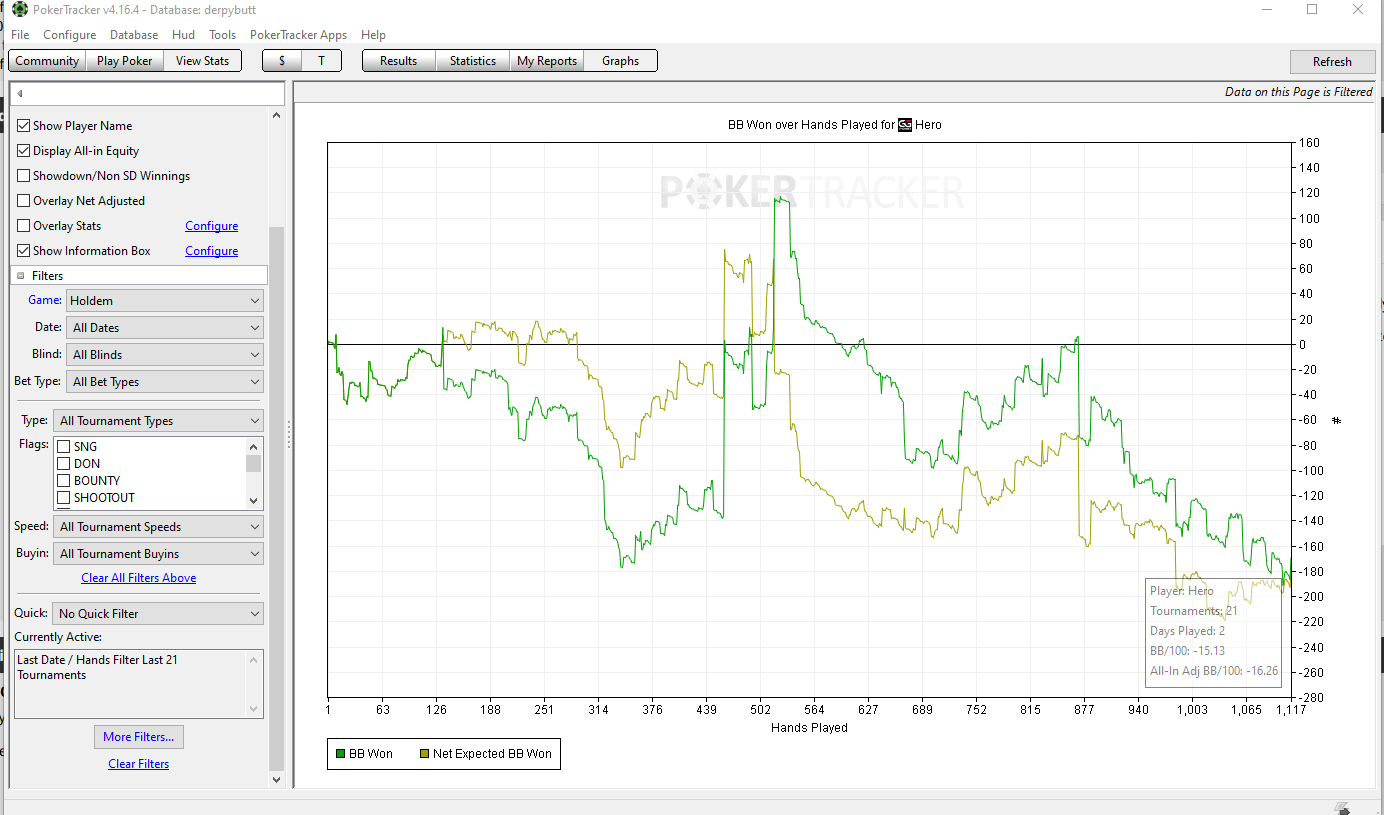Click the resize grip icon in status bar
1384x815 pixels.
[x=1342, y=808]
